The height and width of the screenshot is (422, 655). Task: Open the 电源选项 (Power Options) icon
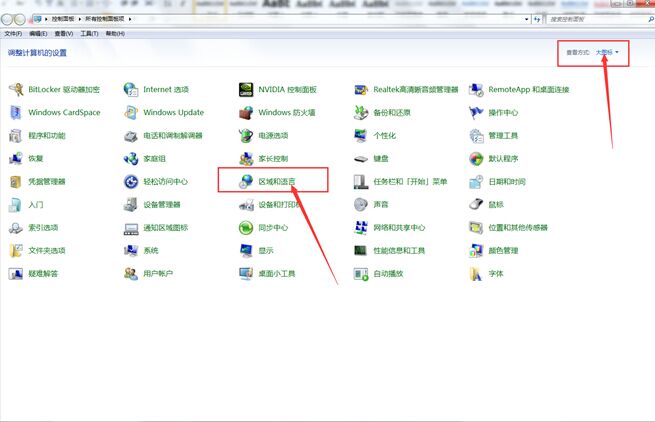tap(246, 135)
